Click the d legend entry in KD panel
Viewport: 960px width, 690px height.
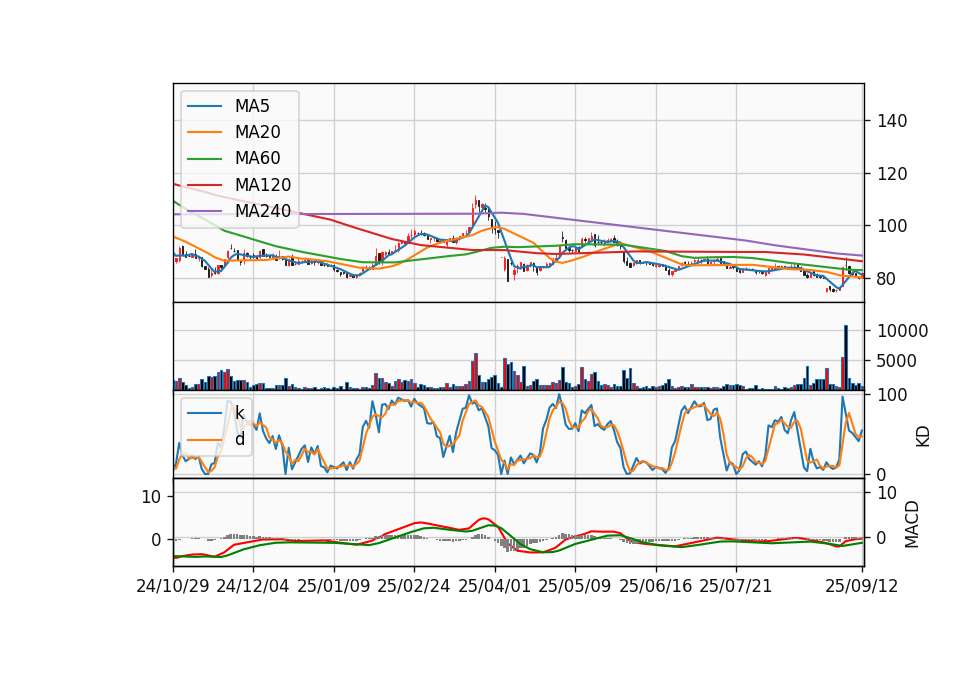(216, 440)
